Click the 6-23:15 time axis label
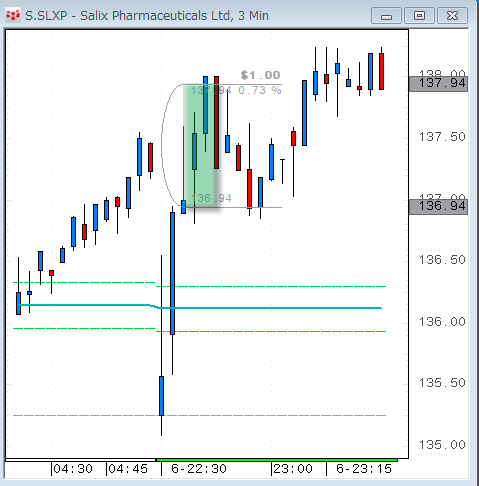This screenshot has width=479, height=486. tap(364, 469)
